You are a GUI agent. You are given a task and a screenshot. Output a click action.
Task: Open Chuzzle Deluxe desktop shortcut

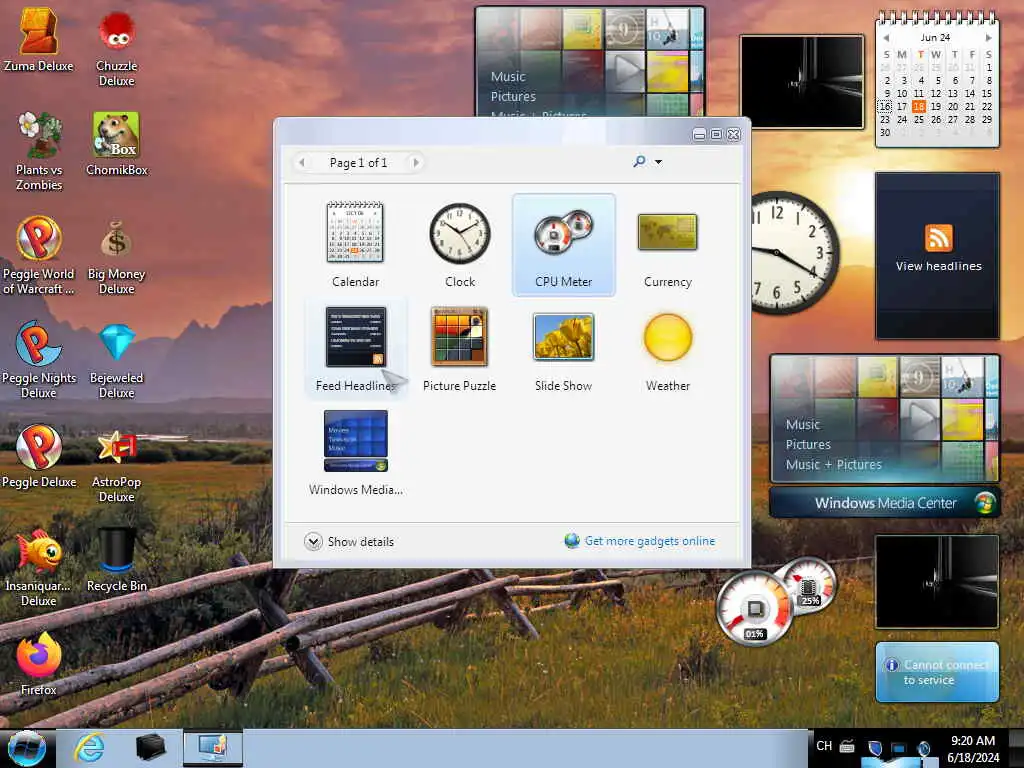[116, 49]
